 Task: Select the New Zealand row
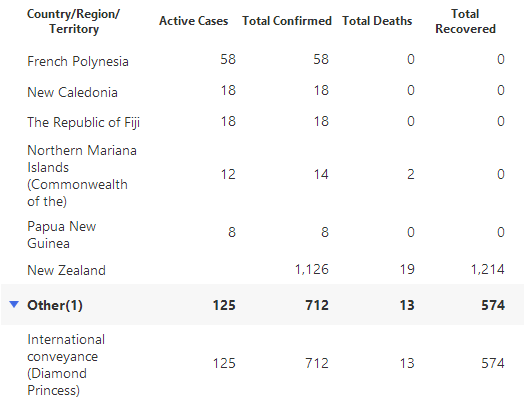[x=262, y=269]
